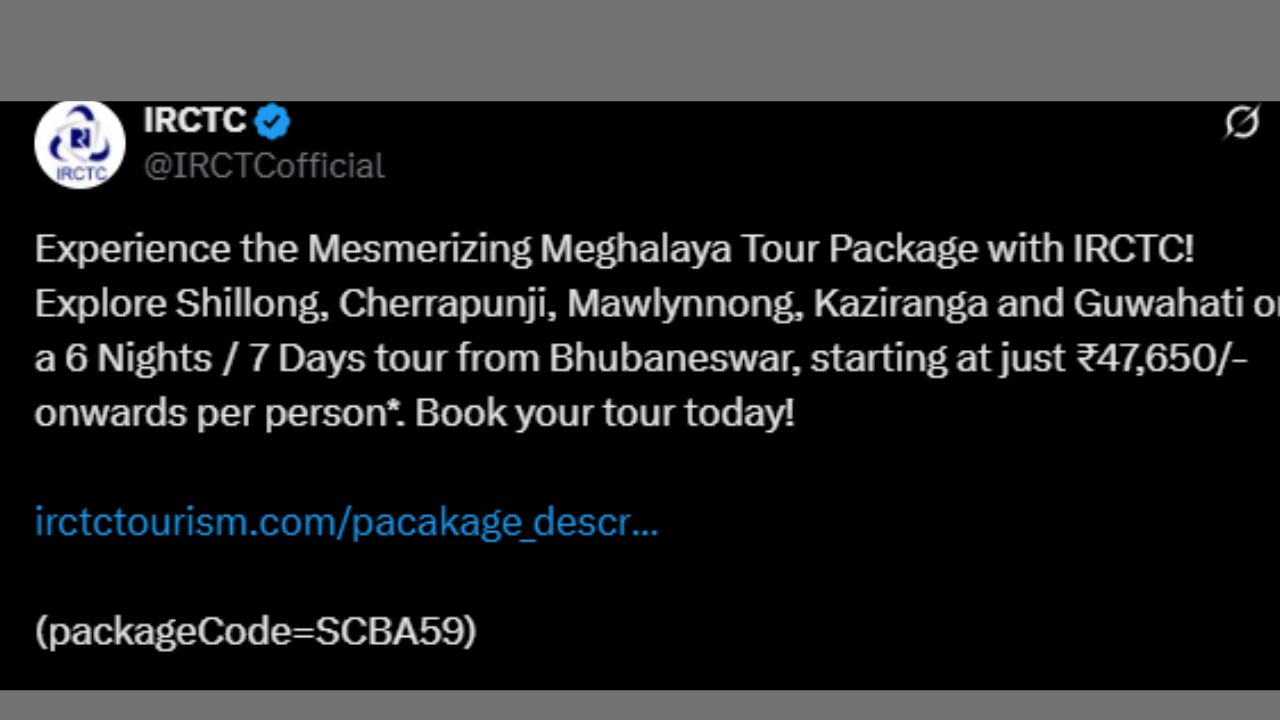Click the word Shillong in the post
This screenshot has width=1280, height=720.
pyautogui.click(x=251, y=305)
